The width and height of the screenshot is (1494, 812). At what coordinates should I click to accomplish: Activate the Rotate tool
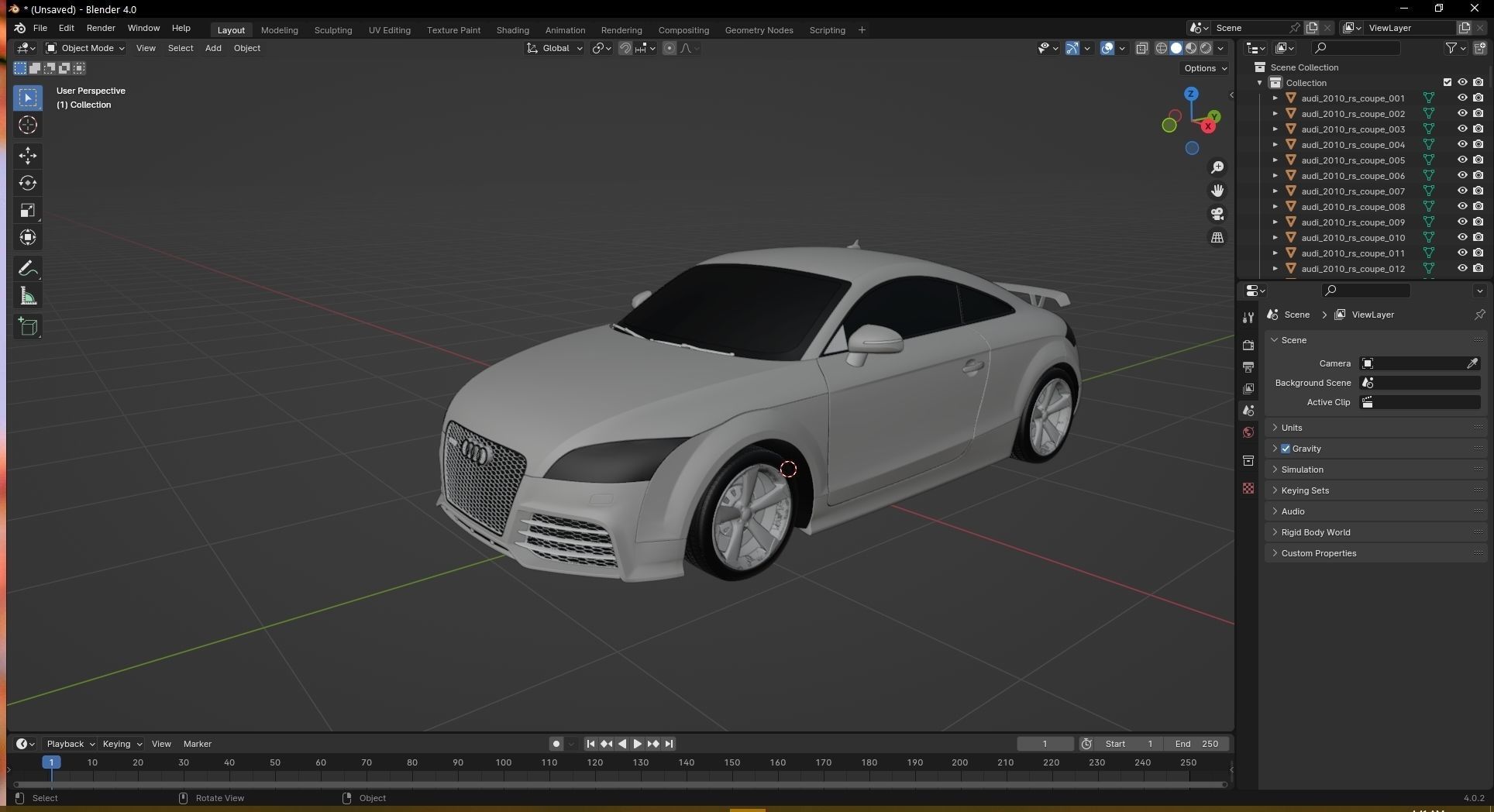28,183
